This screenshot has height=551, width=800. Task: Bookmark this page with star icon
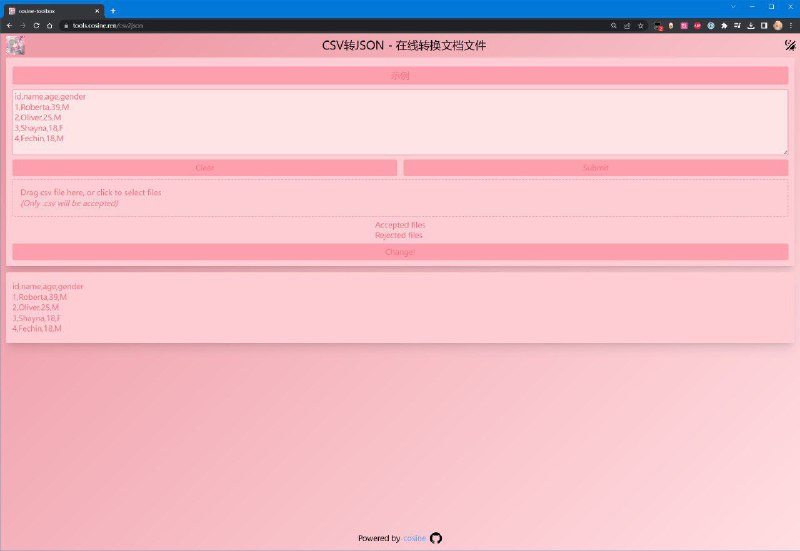(x=640, y=25)
